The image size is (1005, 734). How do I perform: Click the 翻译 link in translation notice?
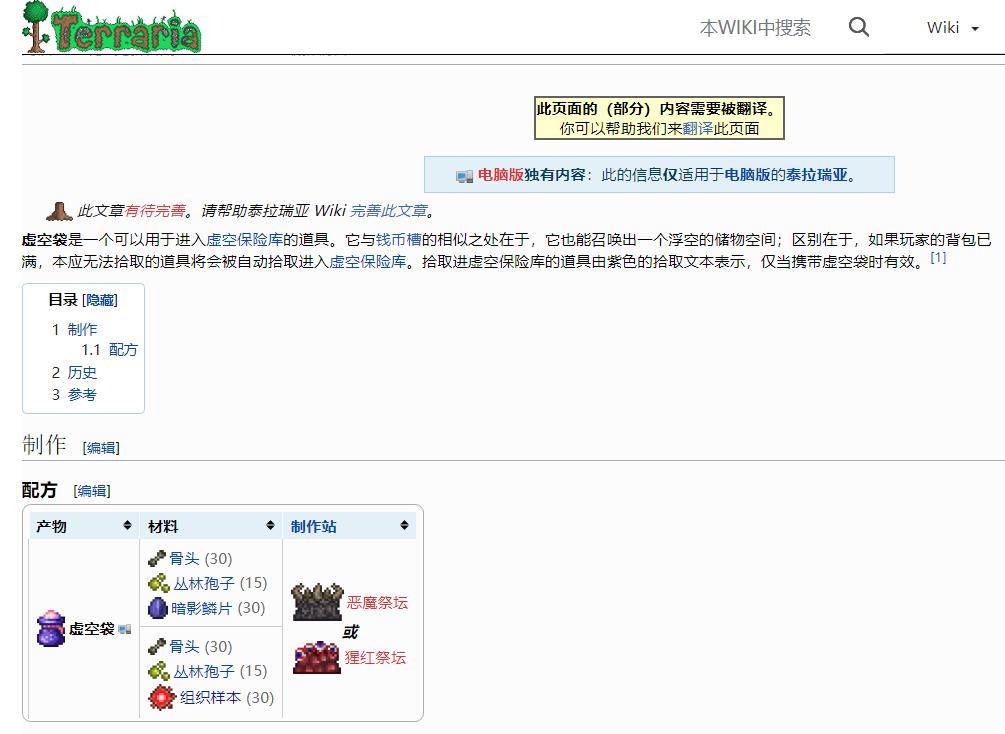pyautogui.click(x=697, y=129)
